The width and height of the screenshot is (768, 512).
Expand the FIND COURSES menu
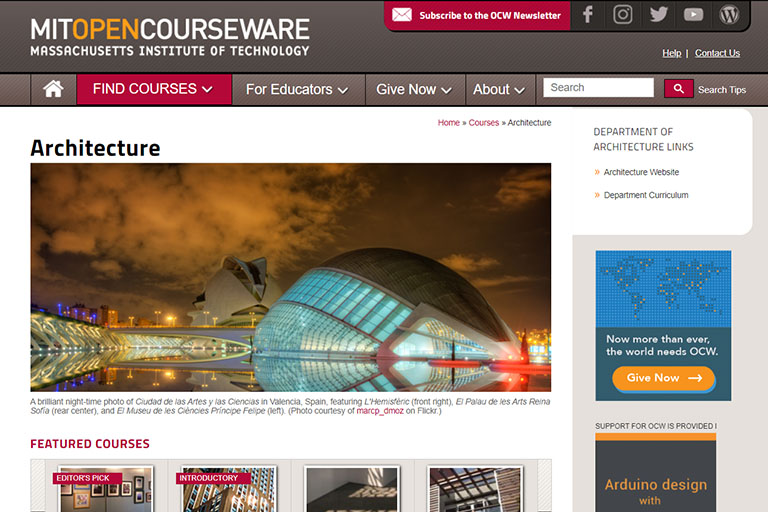154,89
